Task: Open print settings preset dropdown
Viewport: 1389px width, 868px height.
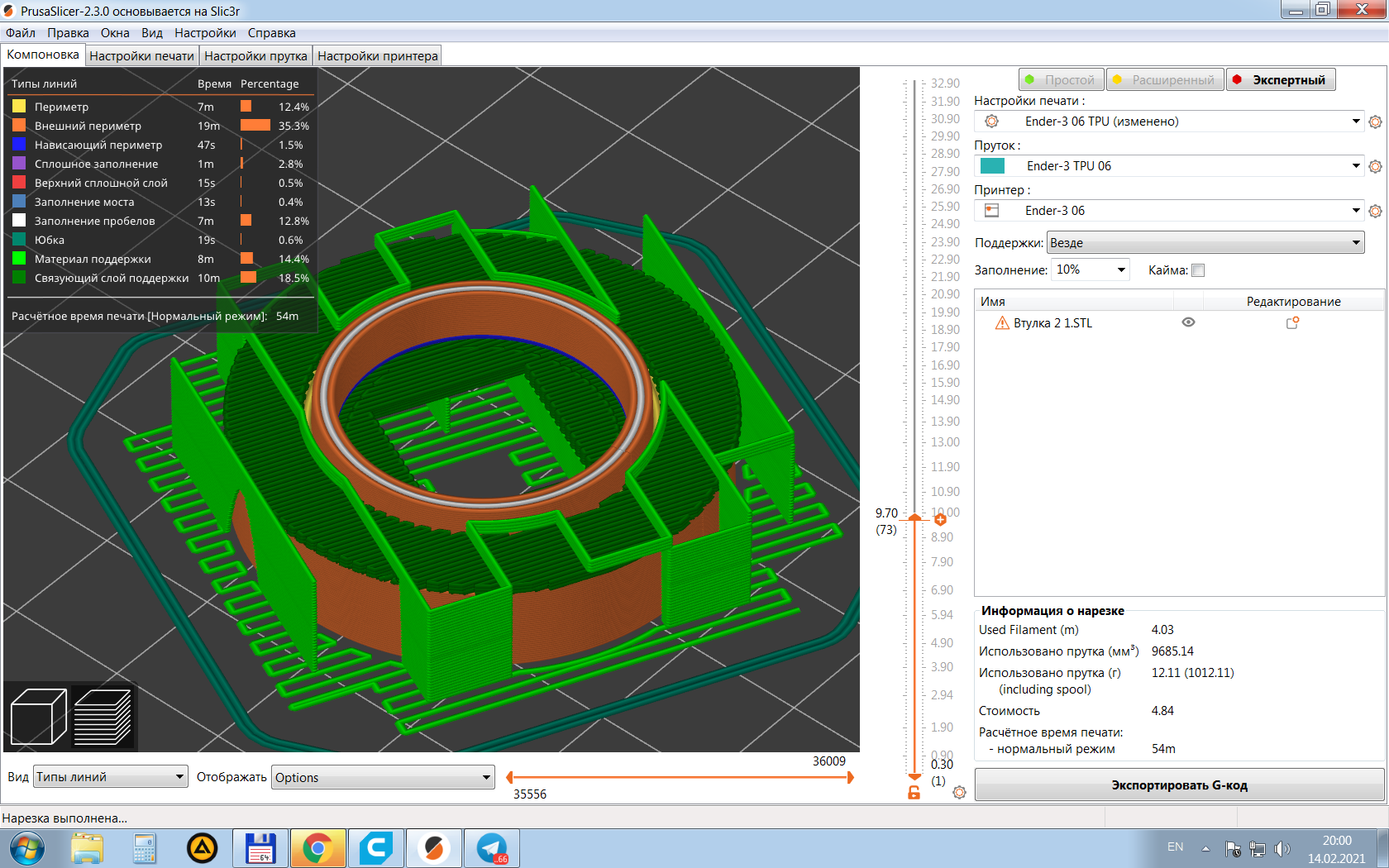Action: (1169, 122)
